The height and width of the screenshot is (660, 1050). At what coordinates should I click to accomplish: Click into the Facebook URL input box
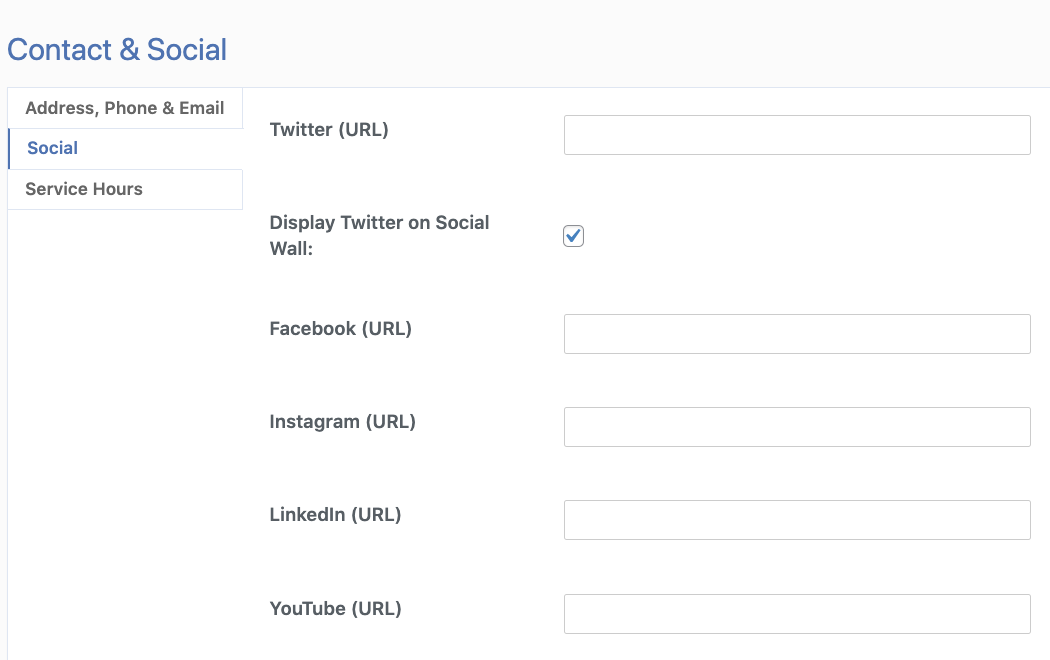pyautogui.click(x=797, y=334)
